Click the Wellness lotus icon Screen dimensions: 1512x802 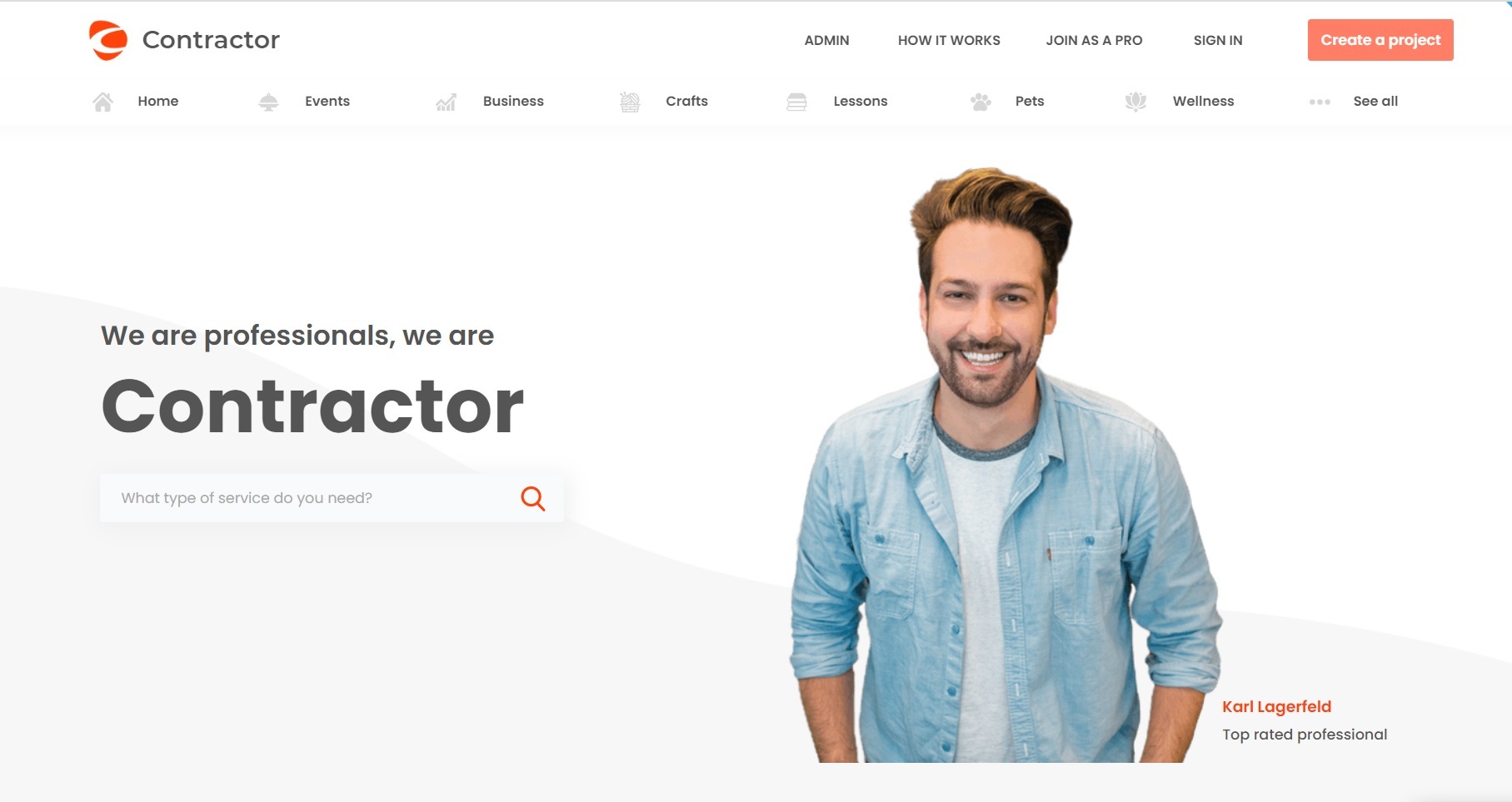click(1135, 102)
